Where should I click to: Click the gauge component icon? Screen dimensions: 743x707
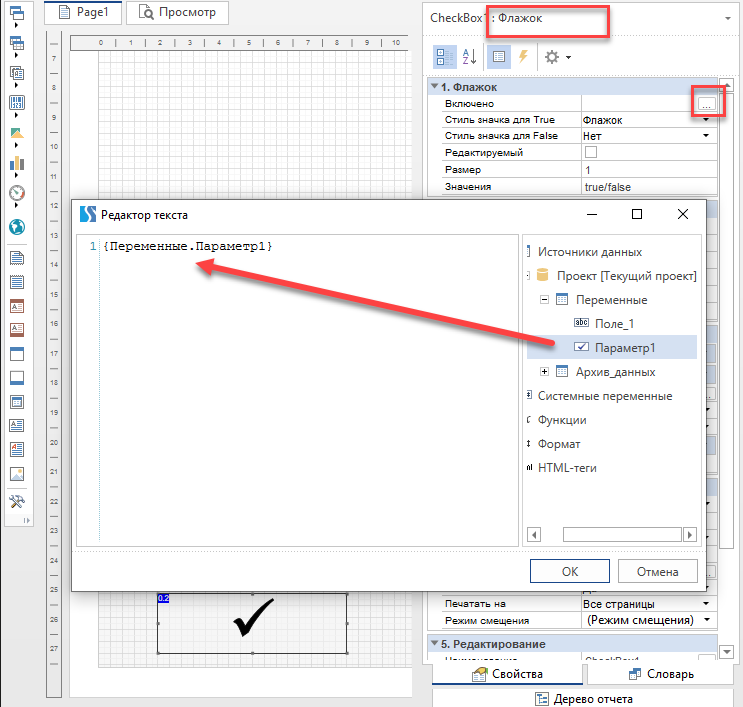(x=16, y=193)
